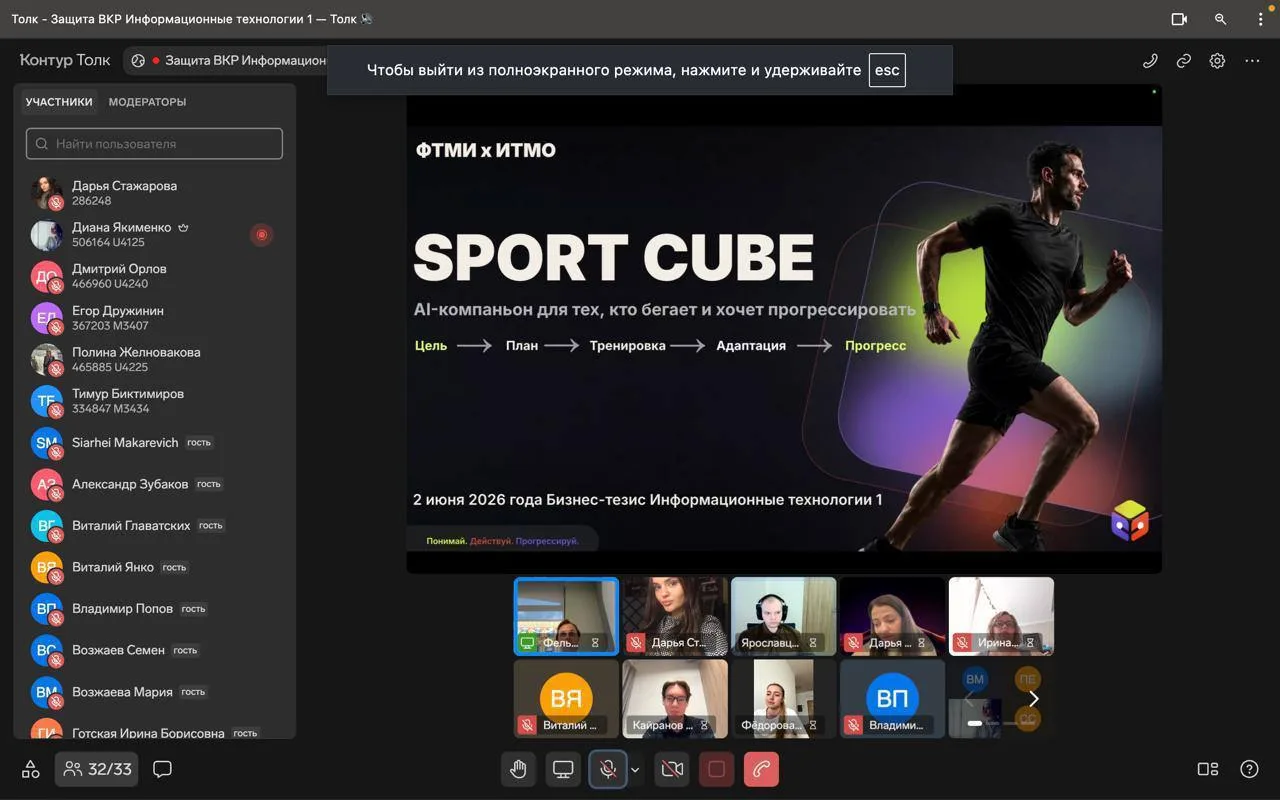
Task: Click Дмитрий Орлов's avatar in participant list
Action: point(46,276)
